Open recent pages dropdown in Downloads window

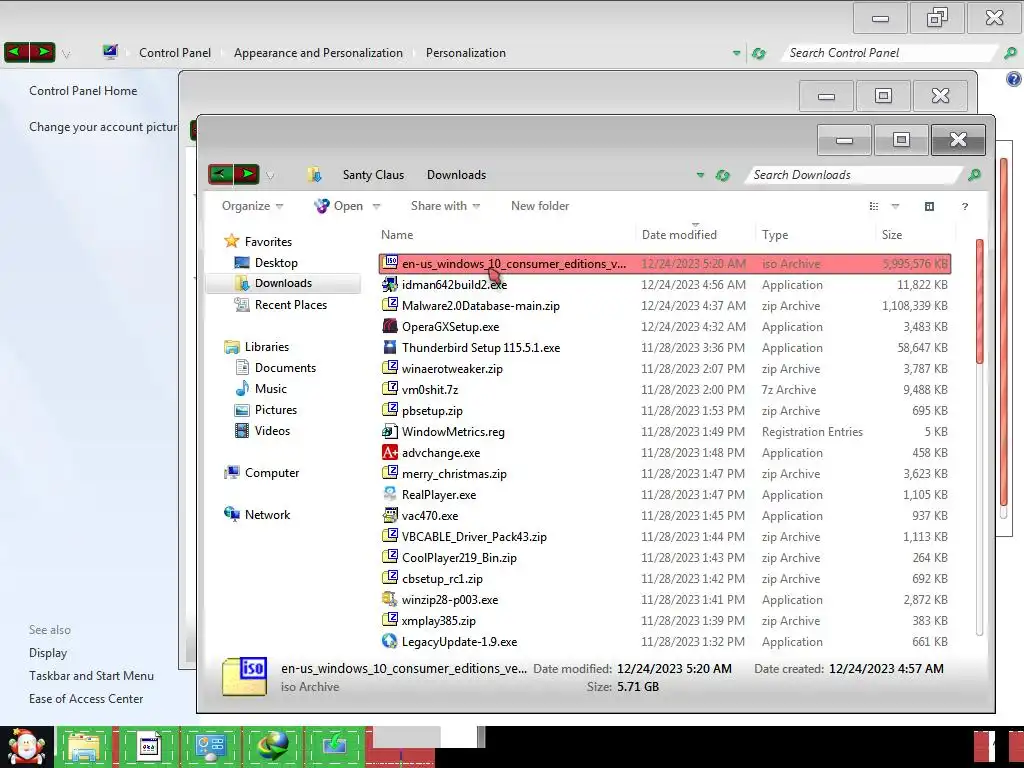[x=270, y=175]
